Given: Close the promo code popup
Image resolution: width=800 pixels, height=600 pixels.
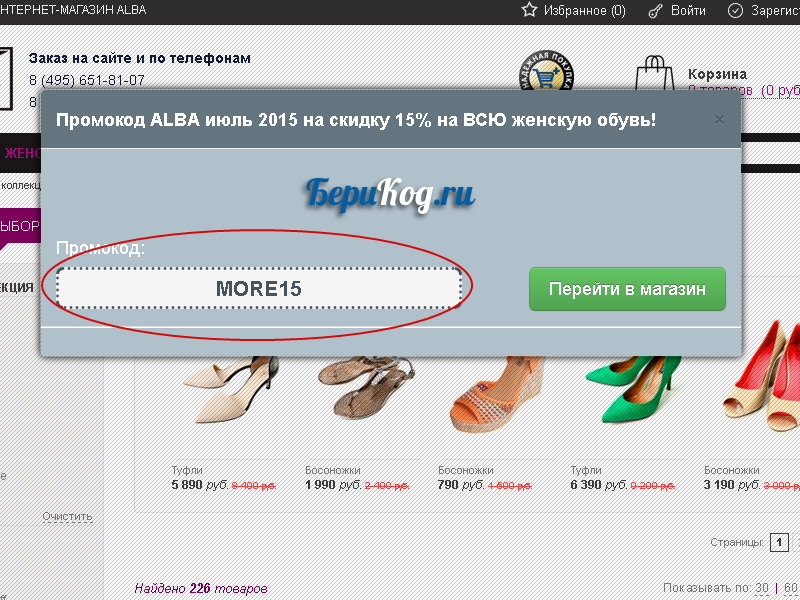Looking at the screenshot, I should pos(719,120).
